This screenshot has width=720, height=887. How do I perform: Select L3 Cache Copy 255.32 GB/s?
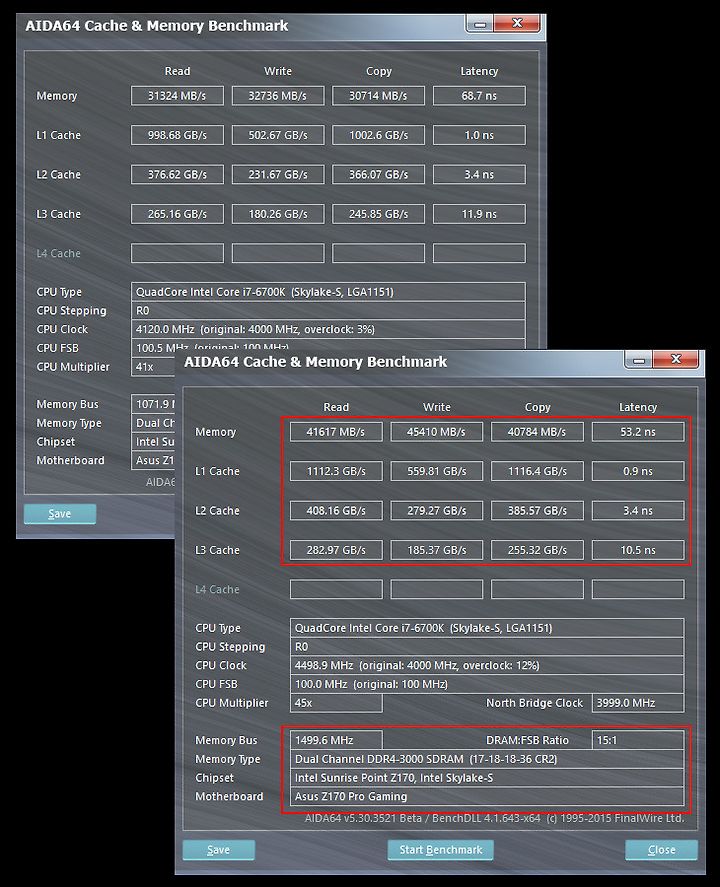tap(537, 550)
